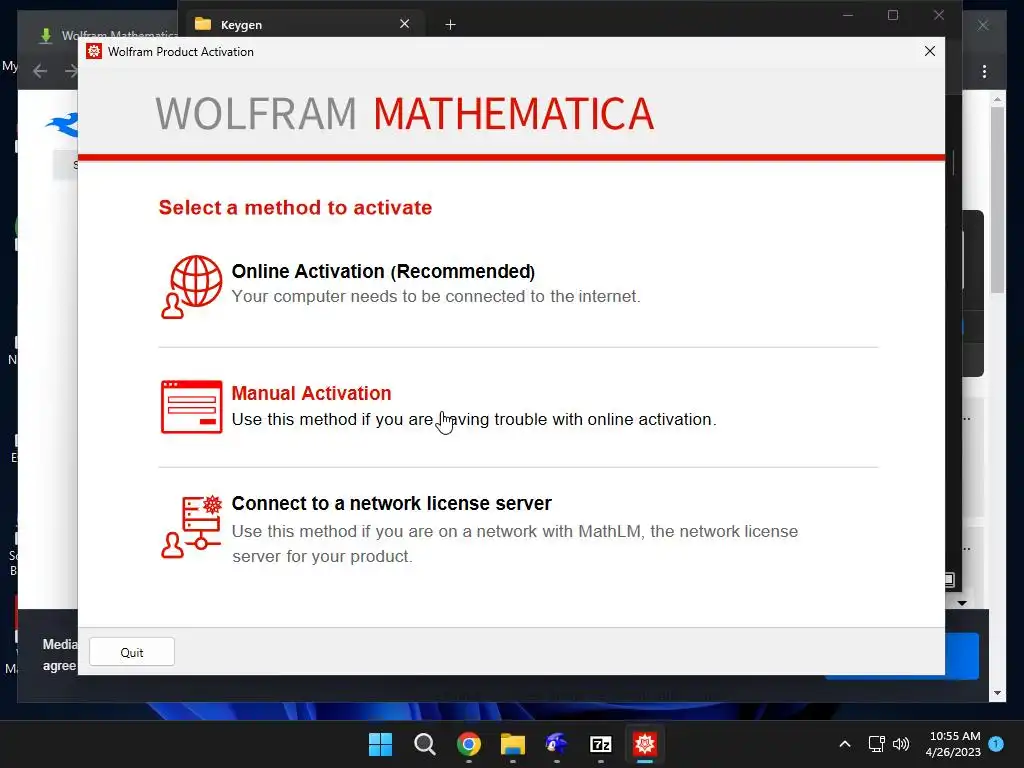Select Online Activation (Recommended) heading
The image size is (1024, 768).
[x=383, y=271]
